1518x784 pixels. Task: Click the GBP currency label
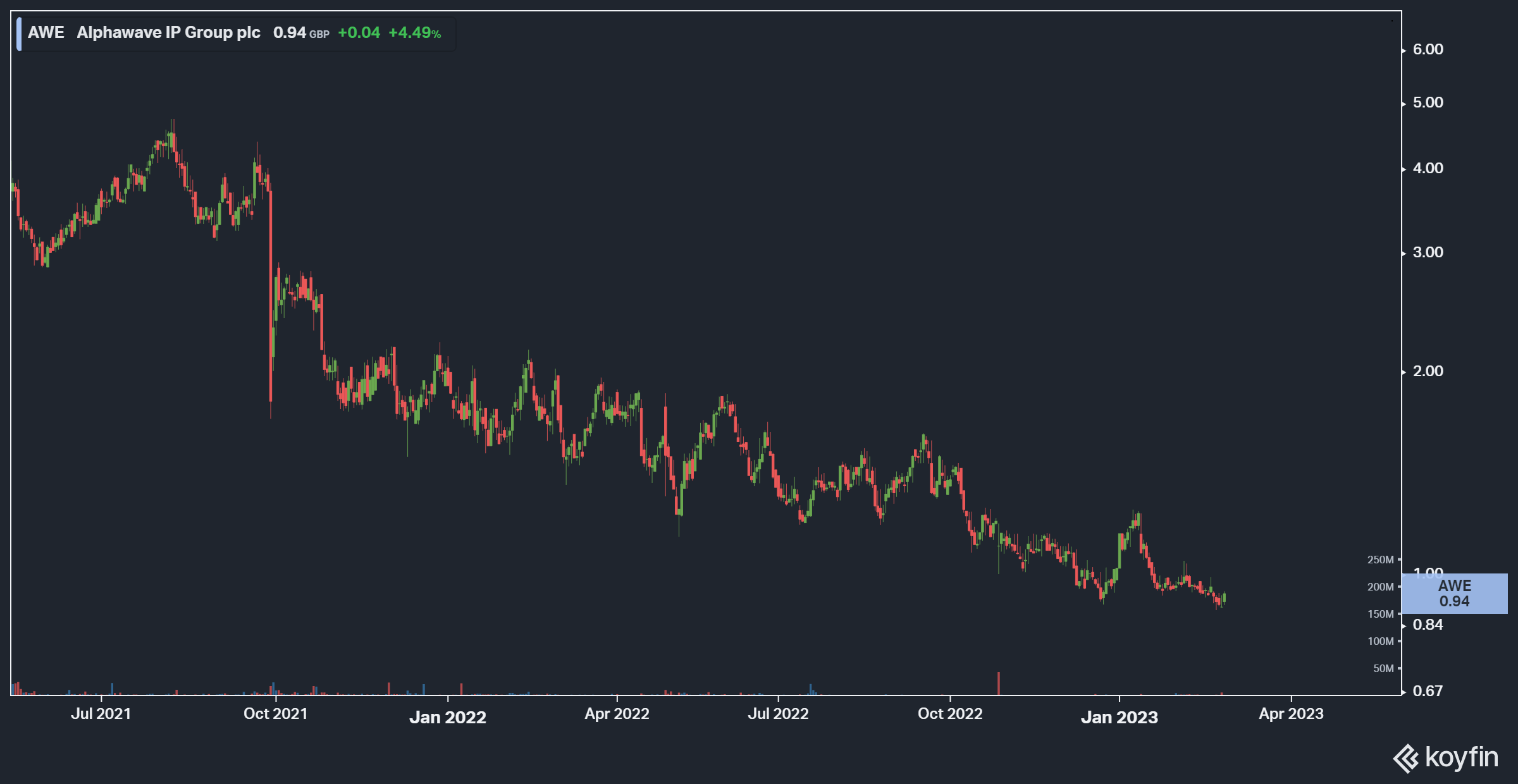[x=319, y=35]
